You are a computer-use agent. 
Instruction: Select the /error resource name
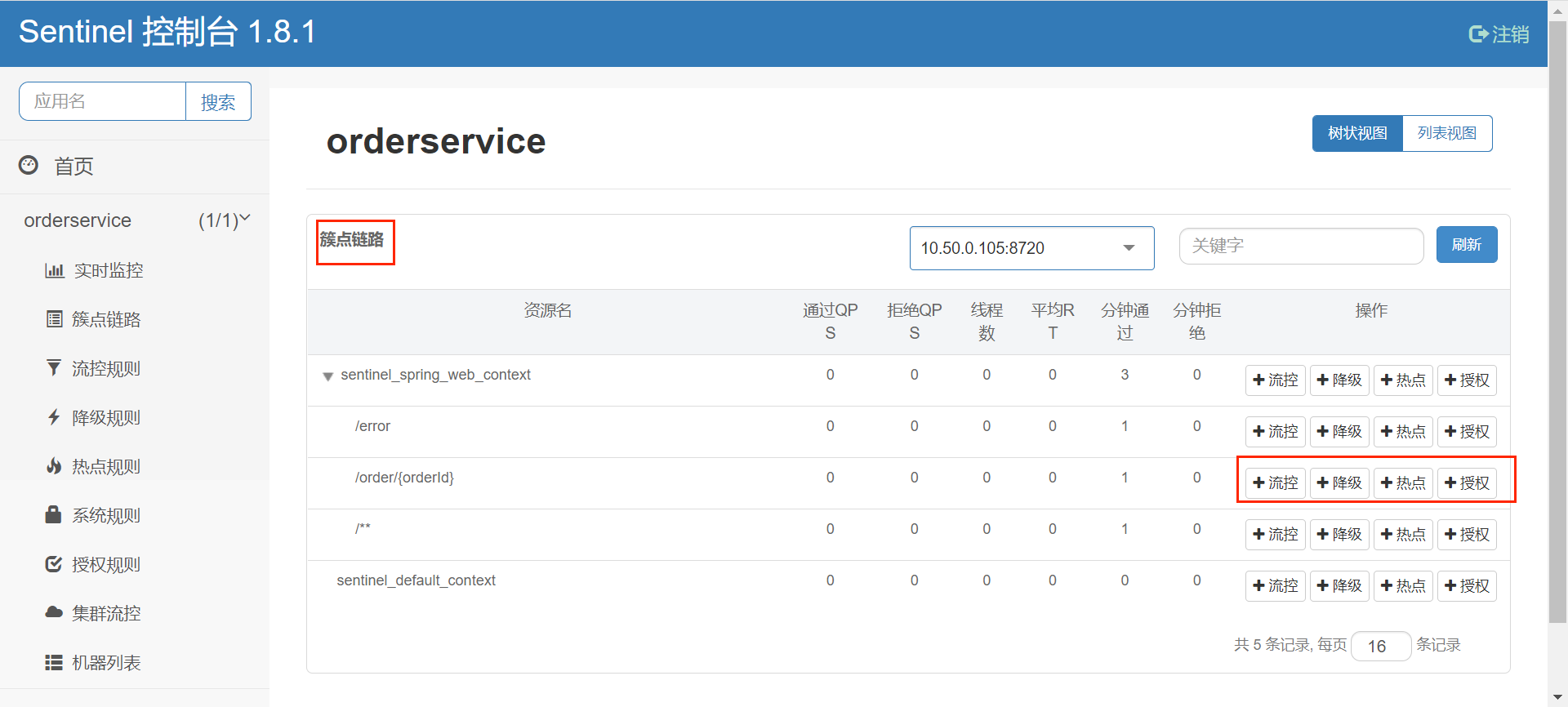coord(372,426)
